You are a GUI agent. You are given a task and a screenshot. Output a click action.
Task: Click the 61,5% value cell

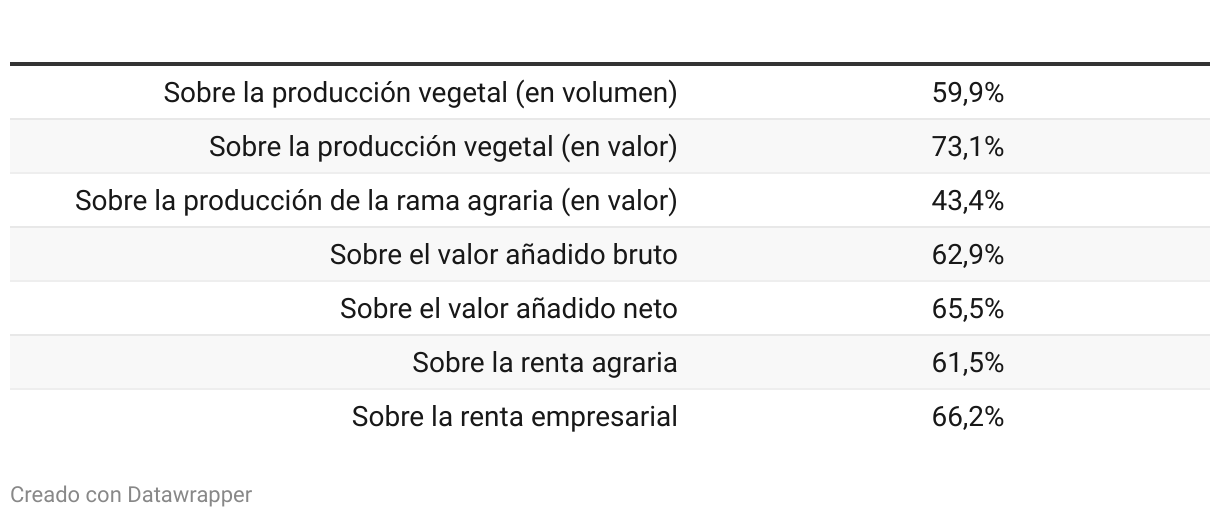tap(967, 363)
